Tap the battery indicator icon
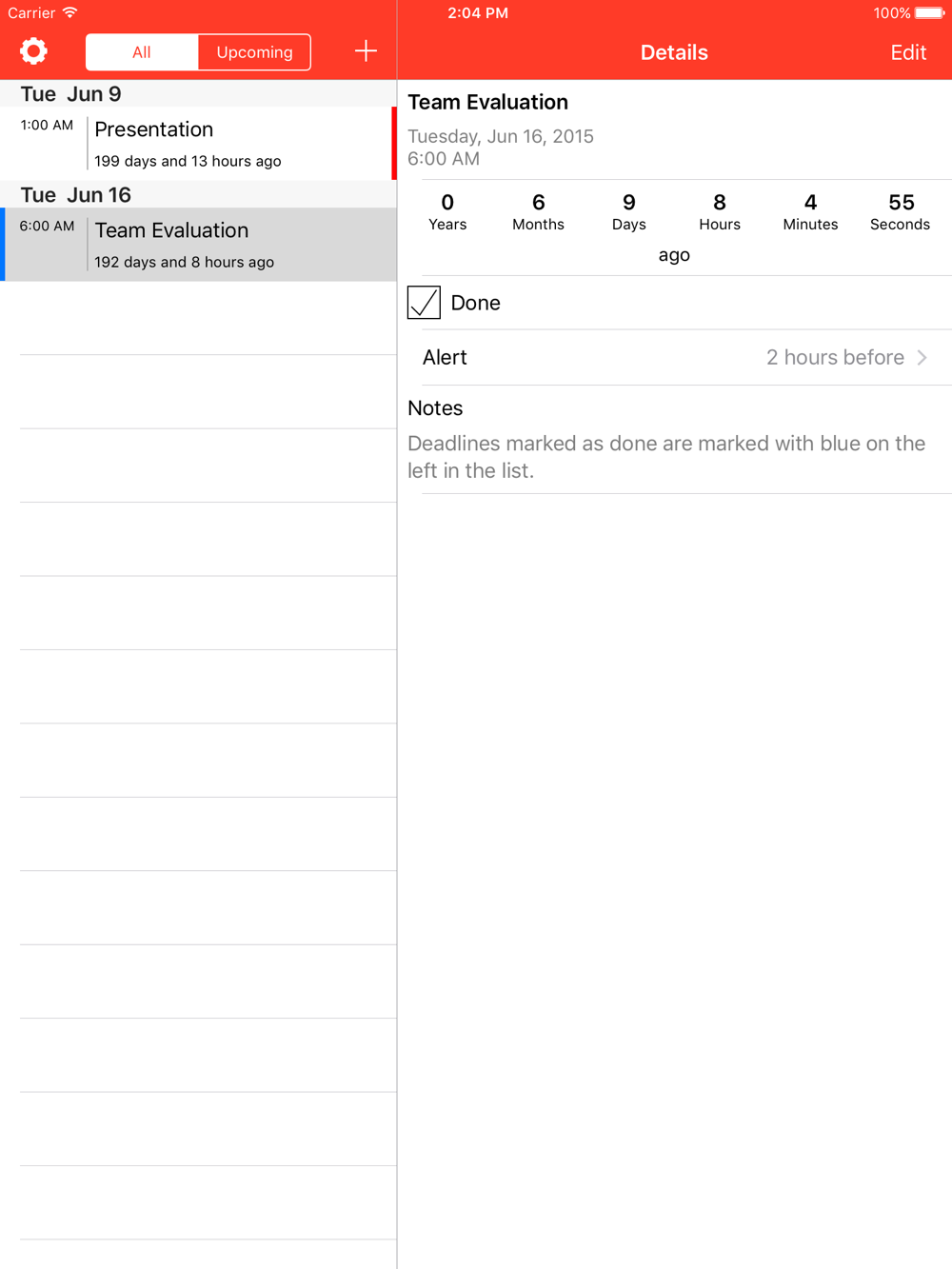This screenshot has width=952, height=1269. click(930, 13)
